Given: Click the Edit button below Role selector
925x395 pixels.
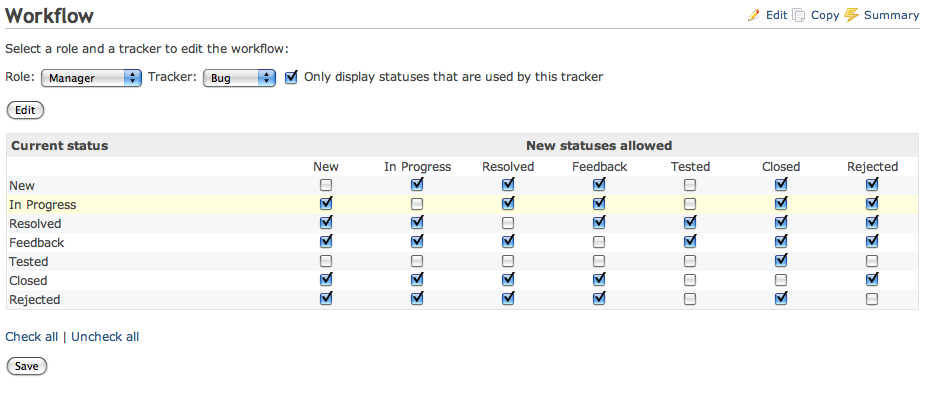Looking at the screenshot, I should click(x=25, y=110).
